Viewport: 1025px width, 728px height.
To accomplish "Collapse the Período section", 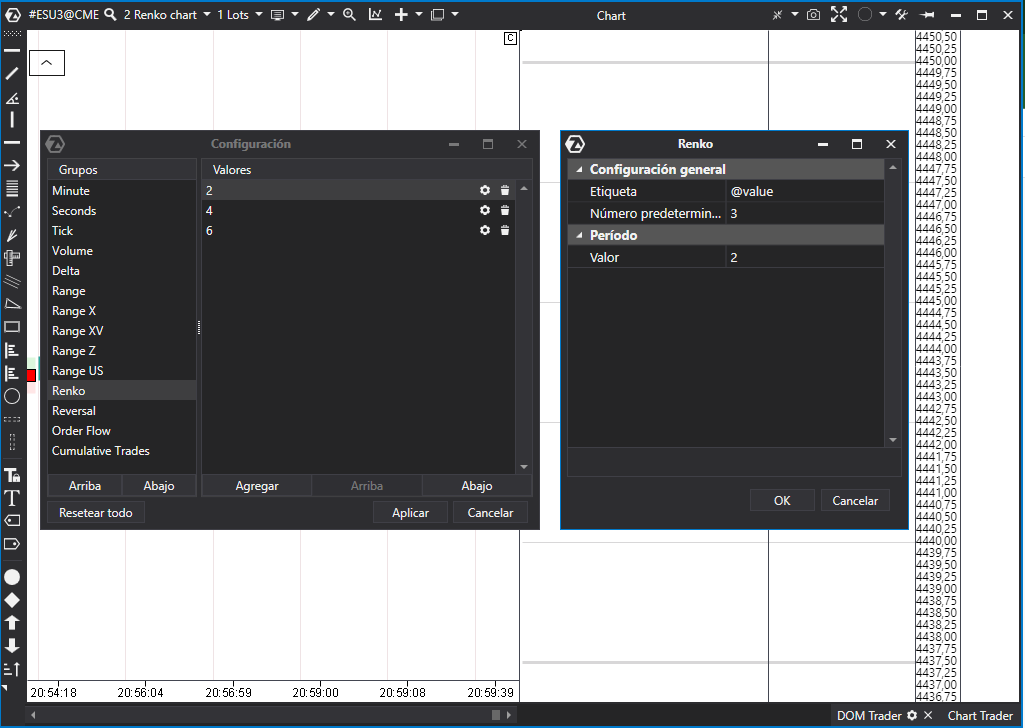I will point(578,236).
